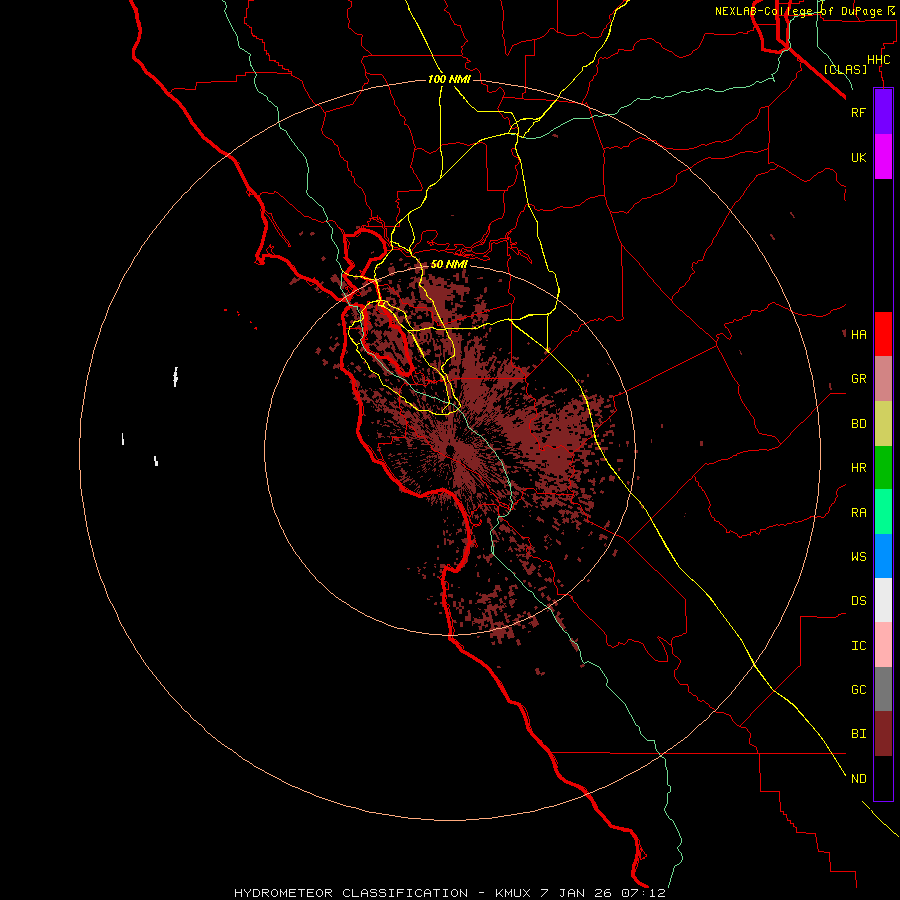Click the "DS" legend label

[x=858, y=601]
